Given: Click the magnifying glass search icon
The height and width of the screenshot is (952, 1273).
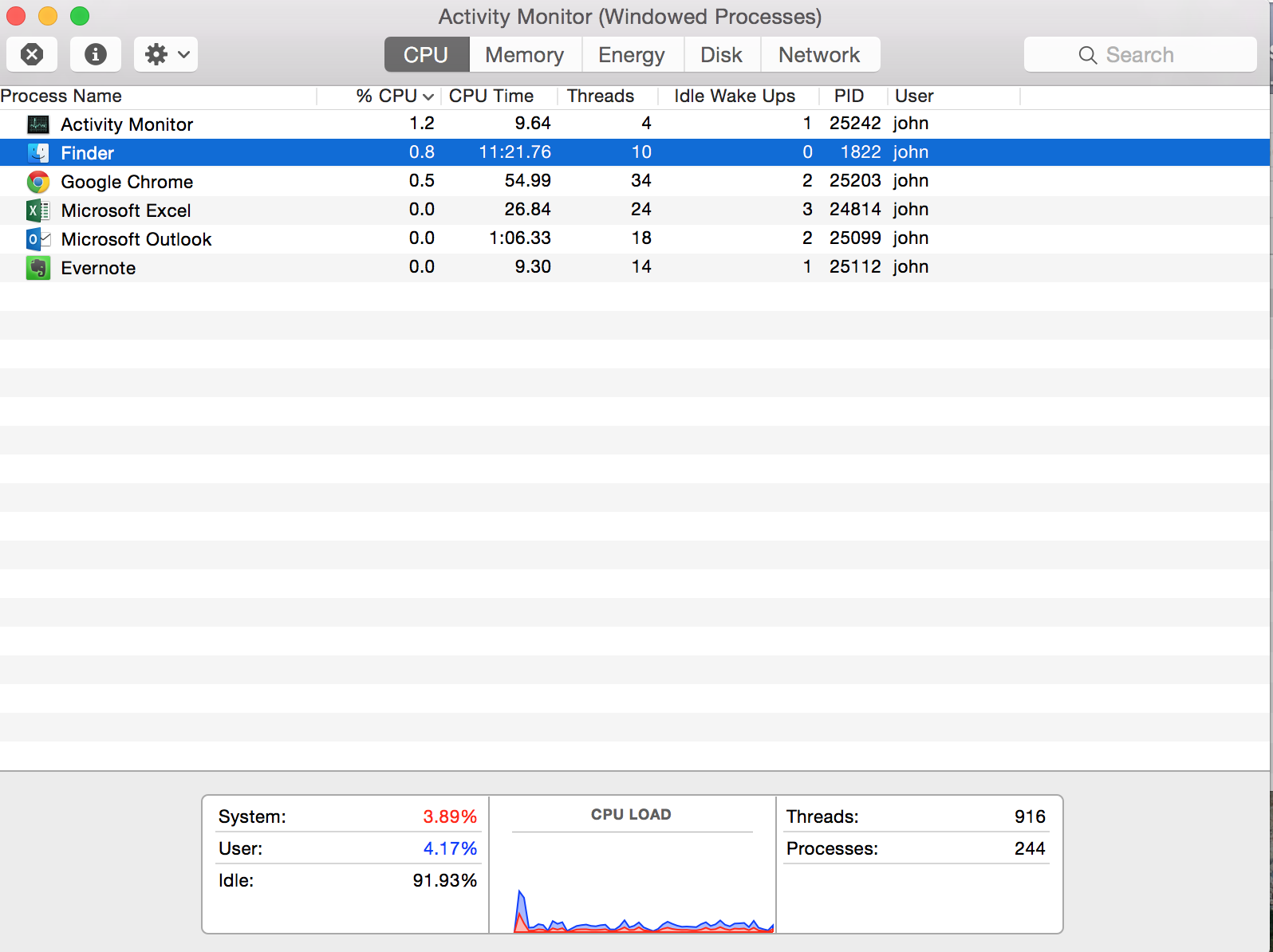Looking at the screenshot, I should 1087,55.
